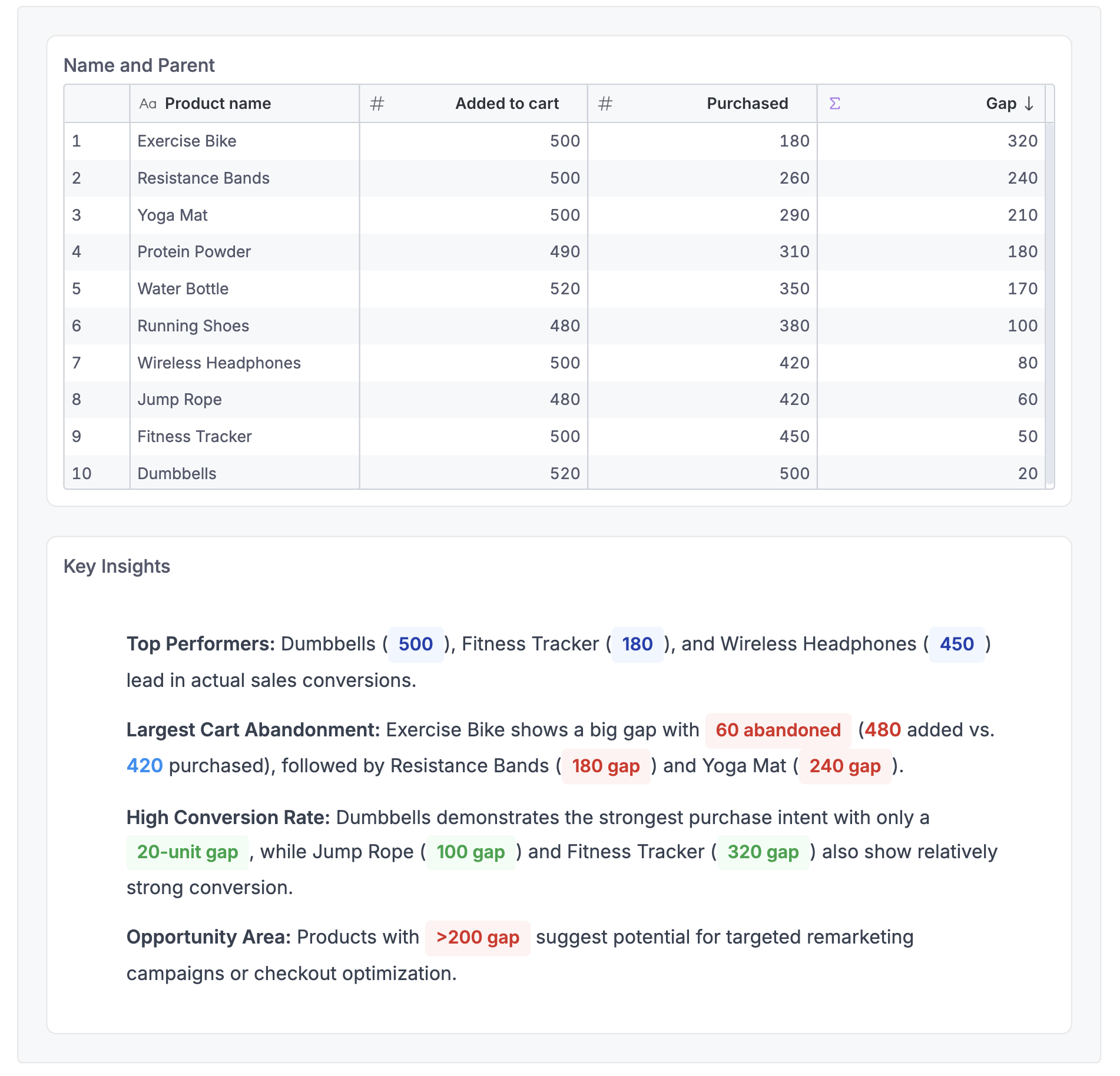Screen dimensions: 1120x1076
Task: Click the Water Bottle cell in the table
Action: (x=183, y=288)
